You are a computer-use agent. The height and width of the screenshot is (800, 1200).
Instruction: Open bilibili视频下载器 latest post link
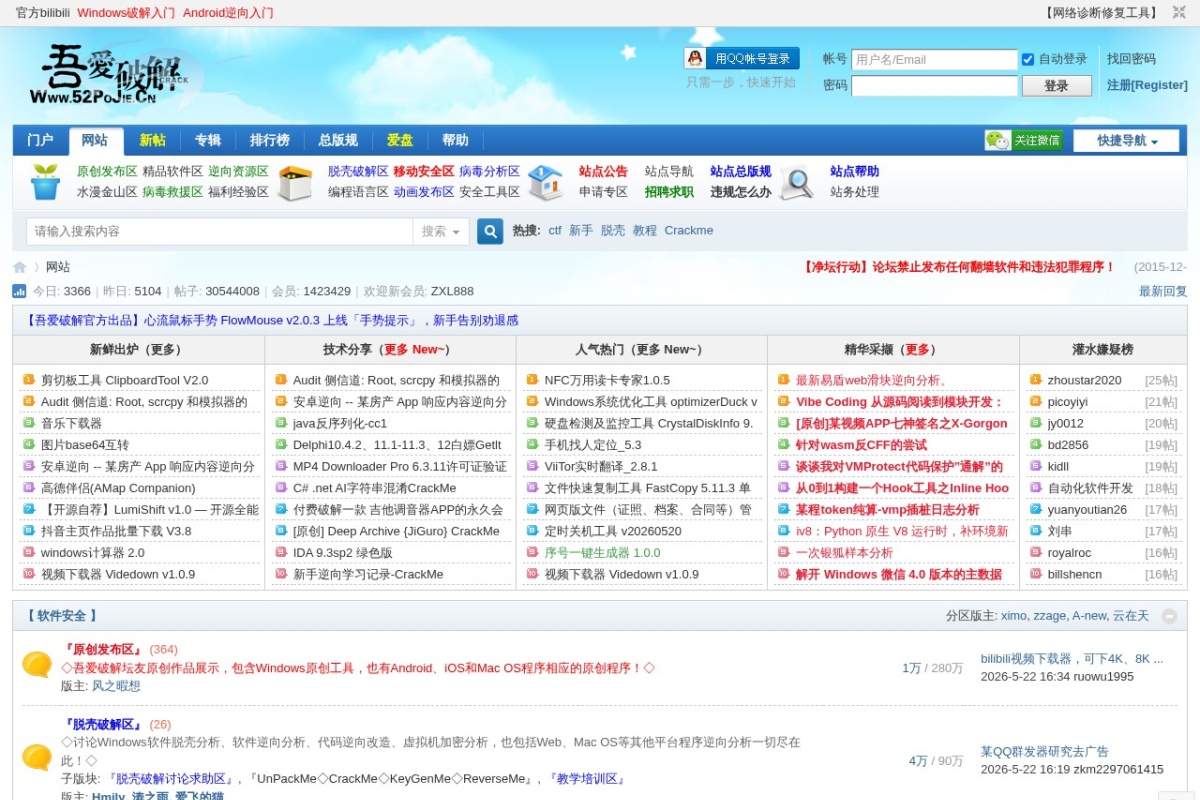pos(1072,659)
